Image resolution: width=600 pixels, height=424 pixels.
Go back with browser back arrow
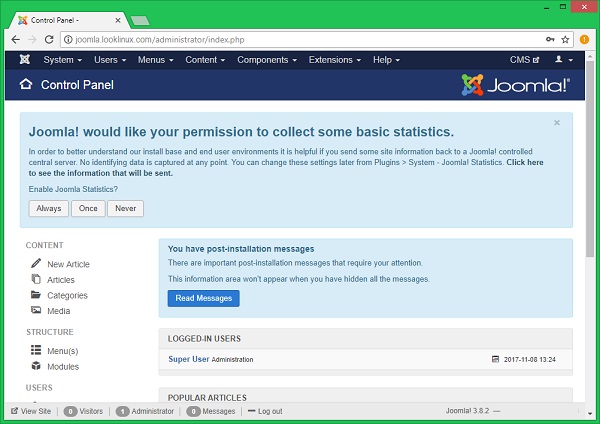(15, 39)
